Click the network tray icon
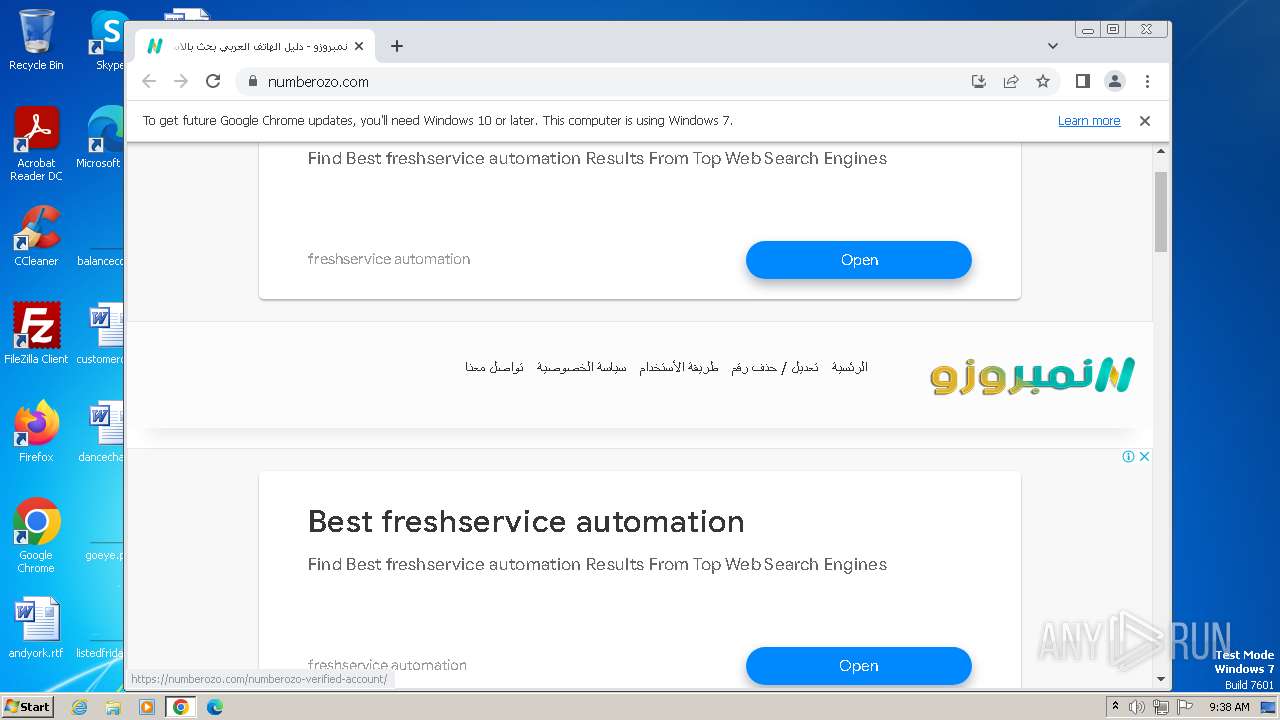 pos(1160,707)
